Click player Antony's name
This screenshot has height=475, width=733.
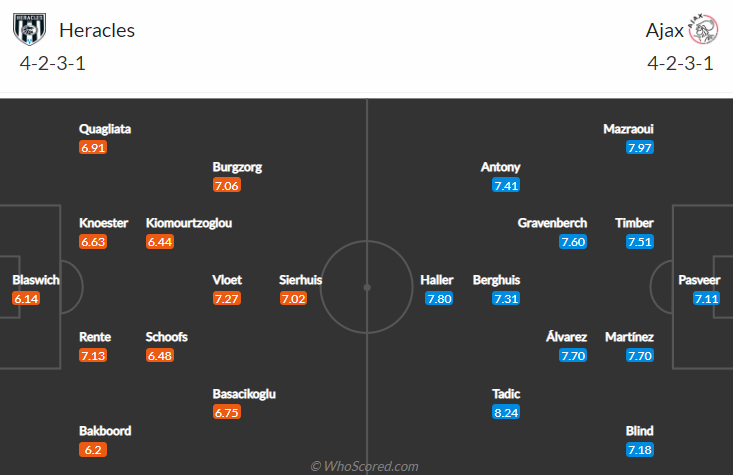pos(501,167)
